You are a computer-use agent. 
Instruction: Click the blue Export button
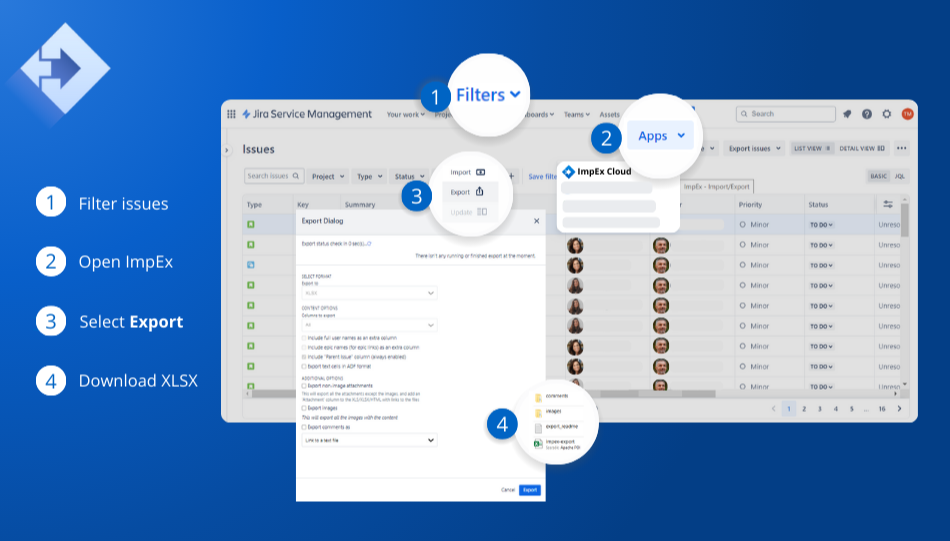(x=530, y=490)
